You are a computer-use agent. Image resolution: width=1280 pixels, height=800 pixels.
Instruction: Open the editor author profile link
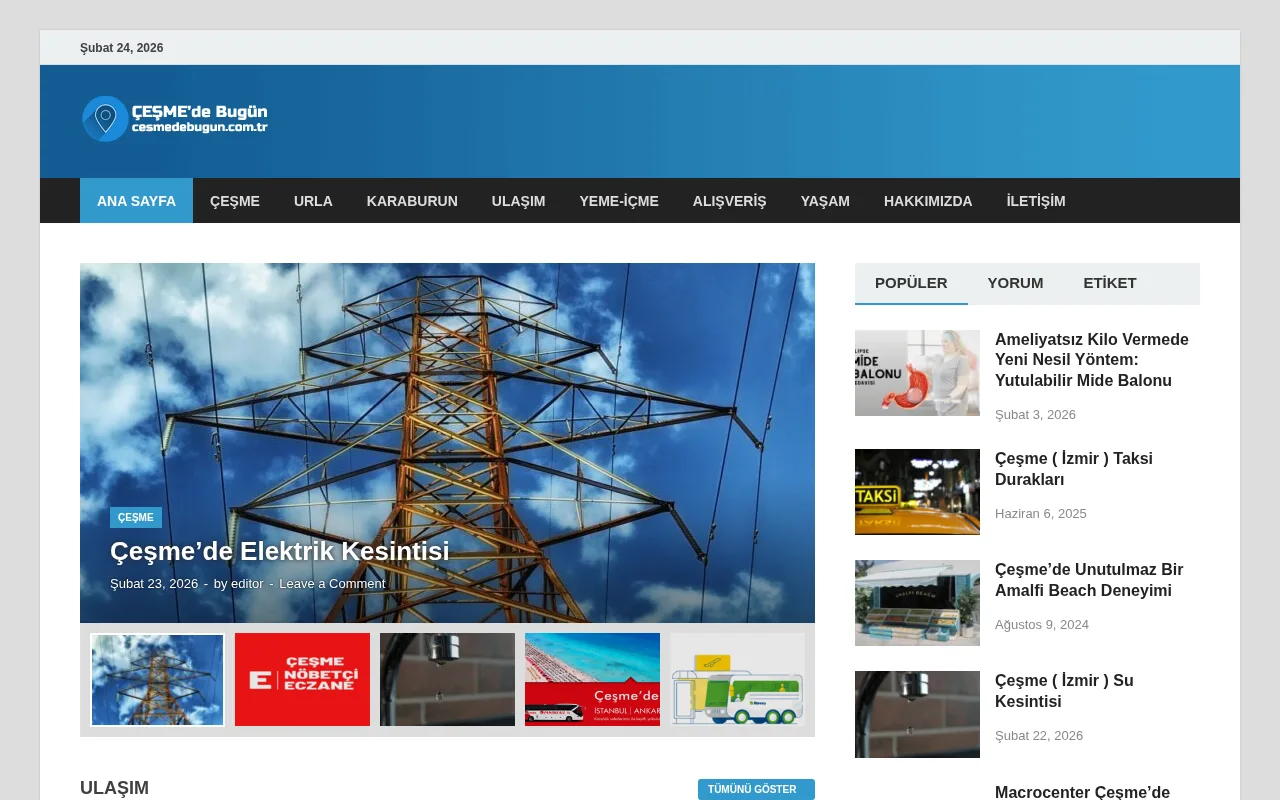(x=248, y=583)
